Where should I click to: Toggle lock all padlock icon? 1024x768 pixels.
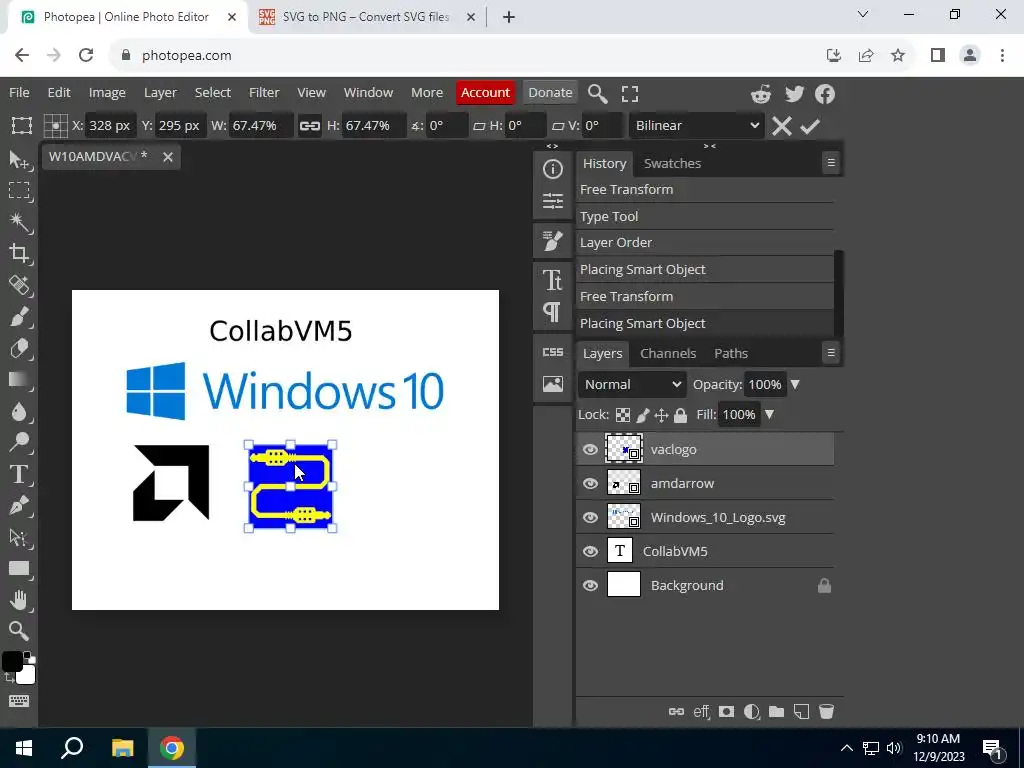coord(680,415)
